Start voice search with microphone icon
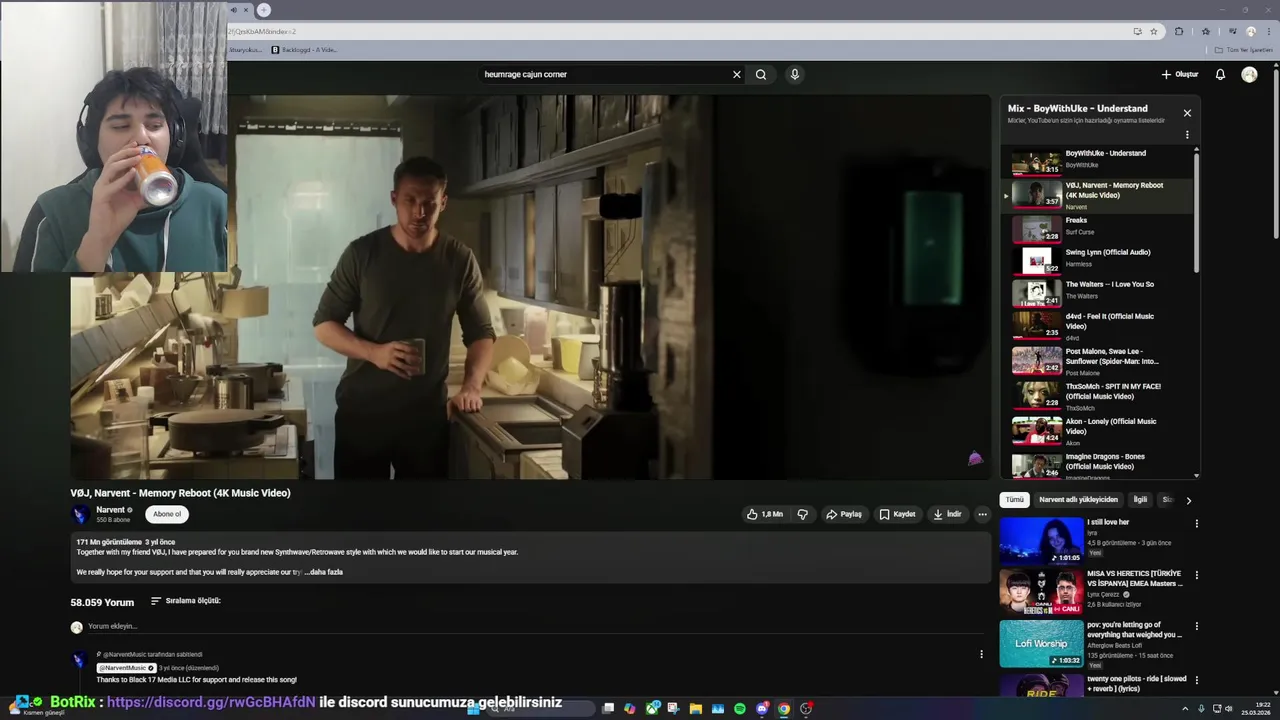Screen dimensions: 1280x720 (794, 74)
